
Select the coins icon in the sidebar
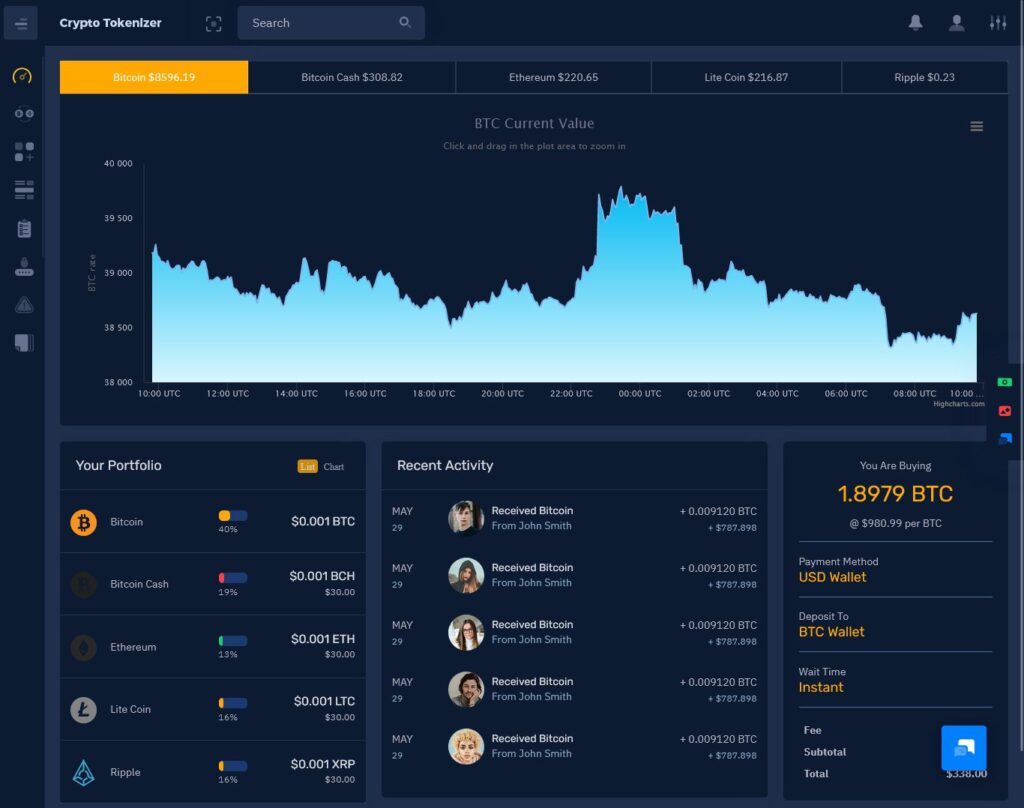pos(22,113)
